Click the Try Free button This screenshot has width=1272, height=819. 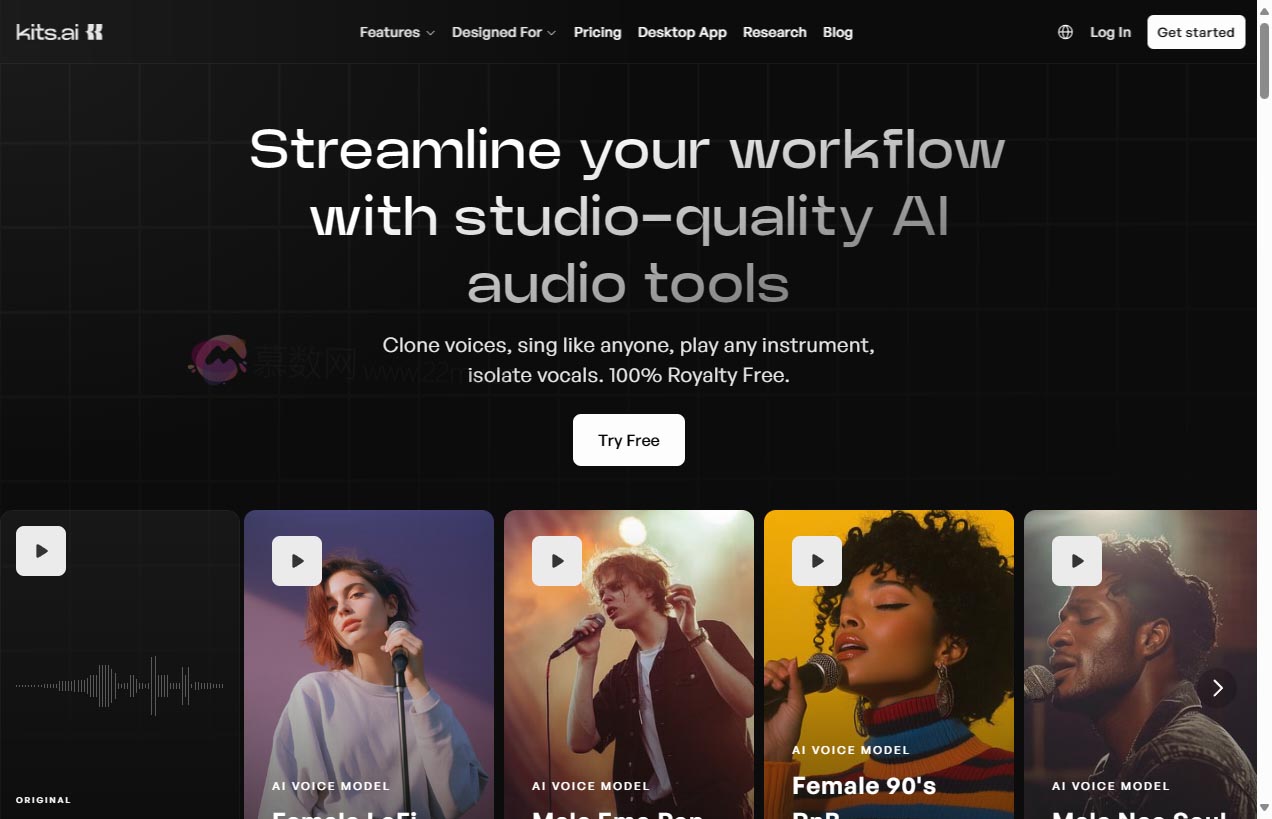[x=628, y=440]
